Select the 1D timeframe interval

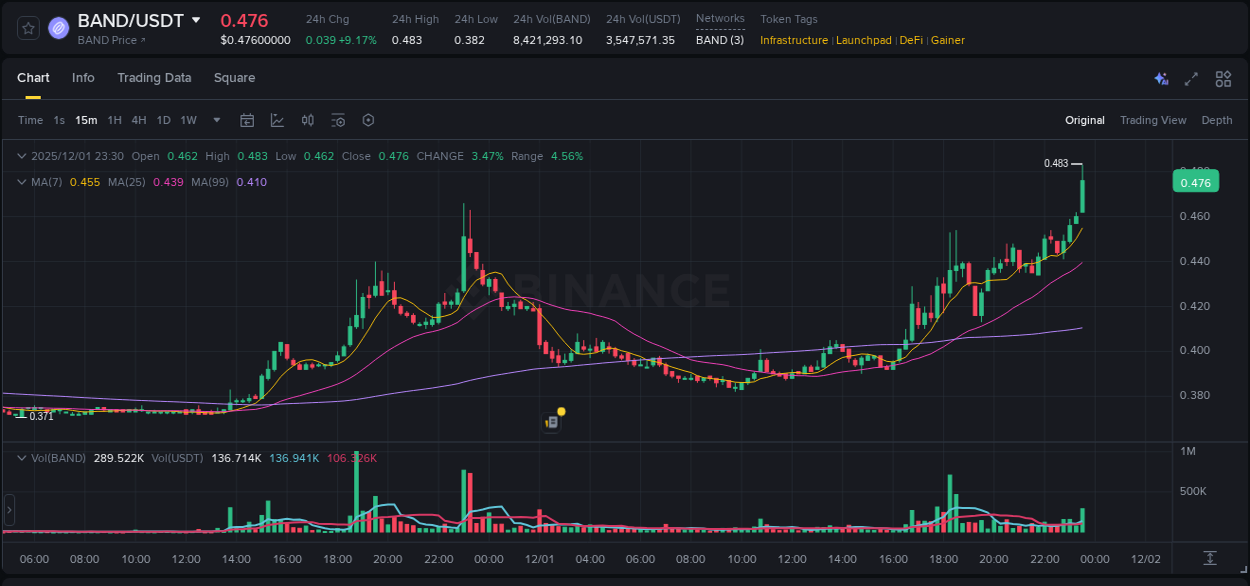tap(163, 120)
